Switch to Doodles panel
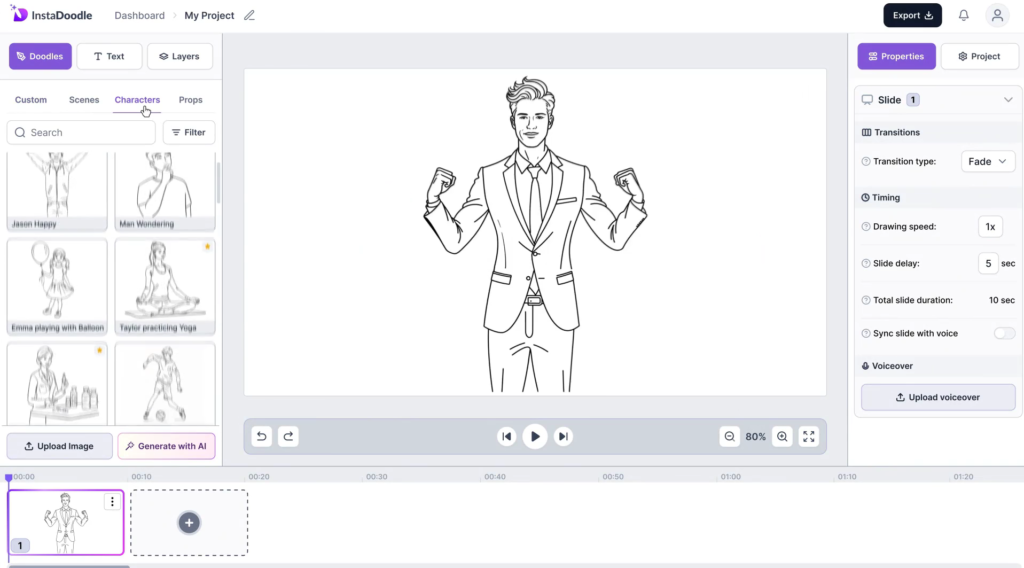This screenshot has height=568, width=1024. pyautogui.click(x=40, y=56)
